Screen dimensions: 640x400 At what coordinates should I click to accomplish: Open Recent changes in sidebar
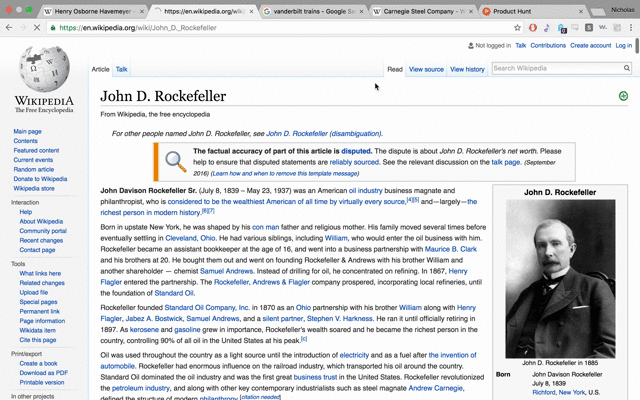point(41,240)
